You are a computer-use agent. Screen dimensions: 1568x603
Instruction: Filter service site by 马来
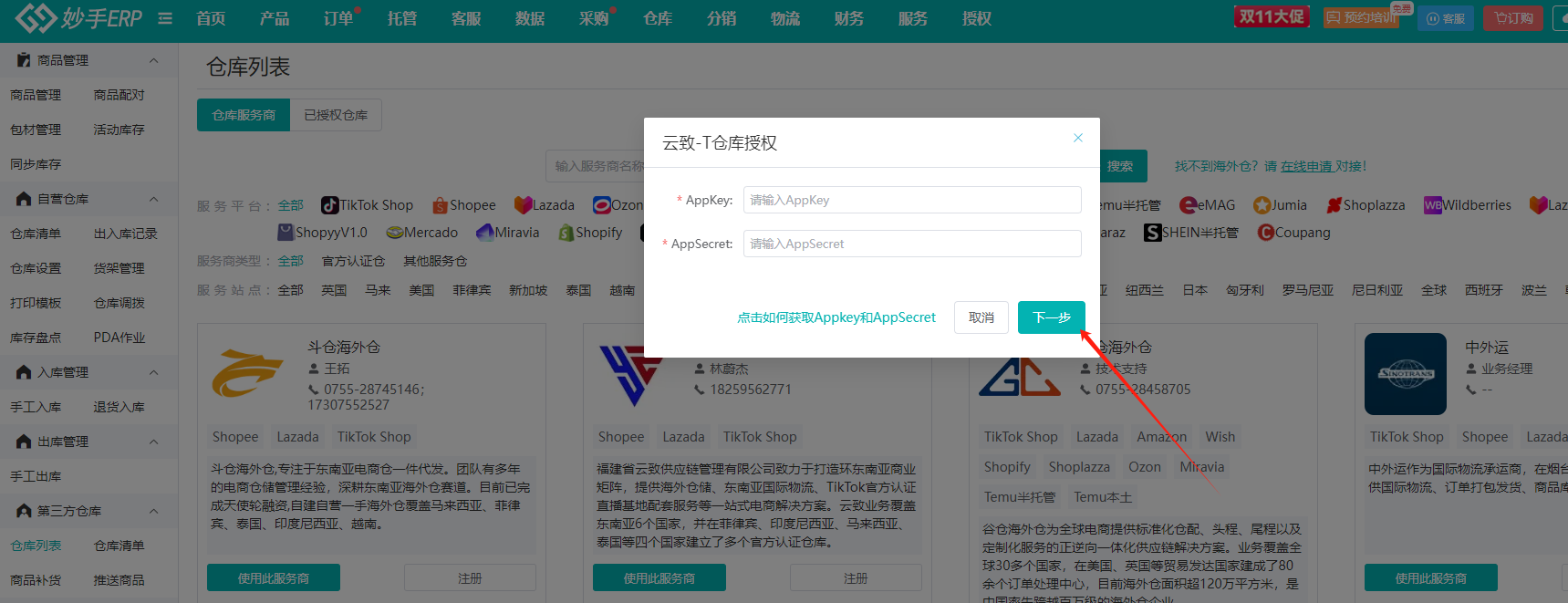pos(378,290)
